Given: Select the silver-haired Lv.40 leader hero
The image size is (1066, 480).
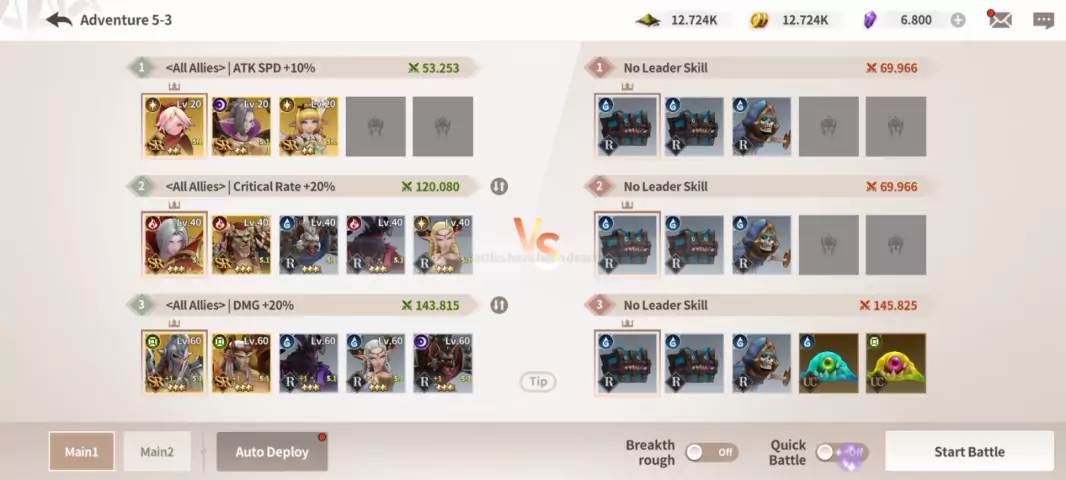Looking at the screenshot, I should point(174,245).
